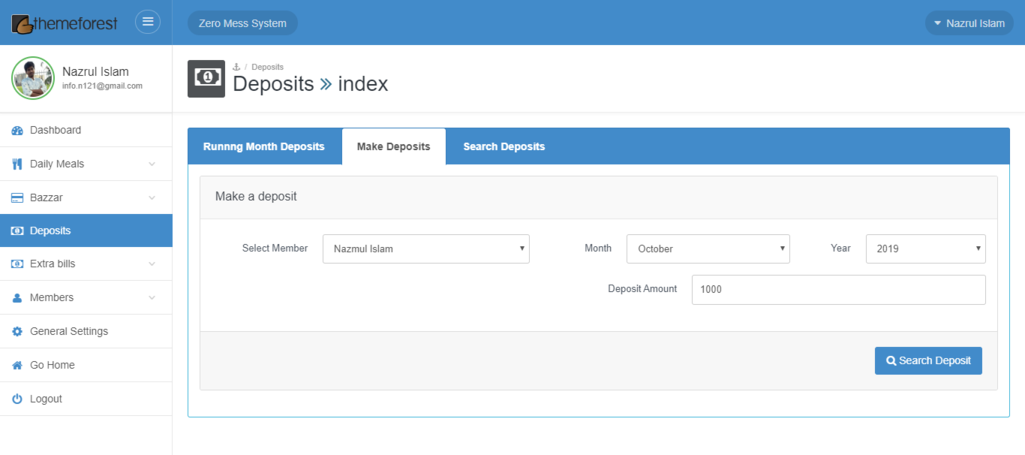Click the Zero Mess System button
The width and height of the screenshot is (1025, 455).
[x=242, y=23]
